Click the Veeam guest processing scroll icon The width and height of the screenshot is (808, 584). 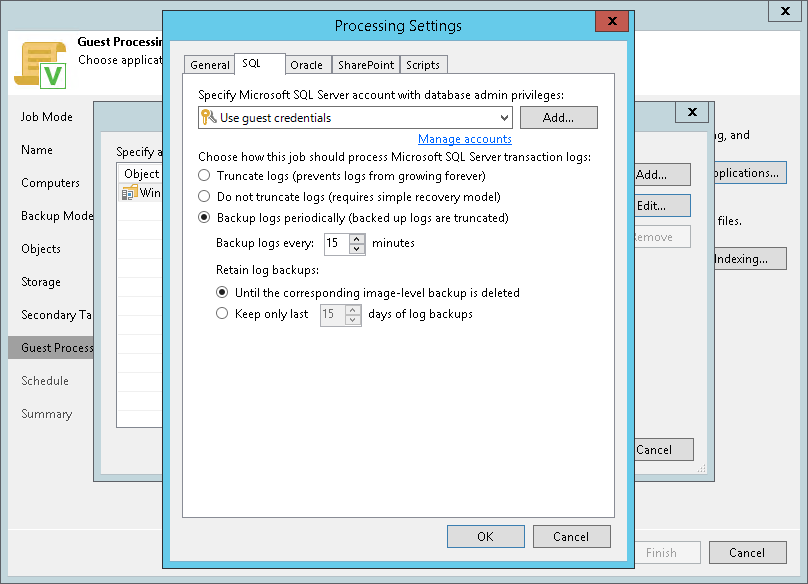click(41, 65)
